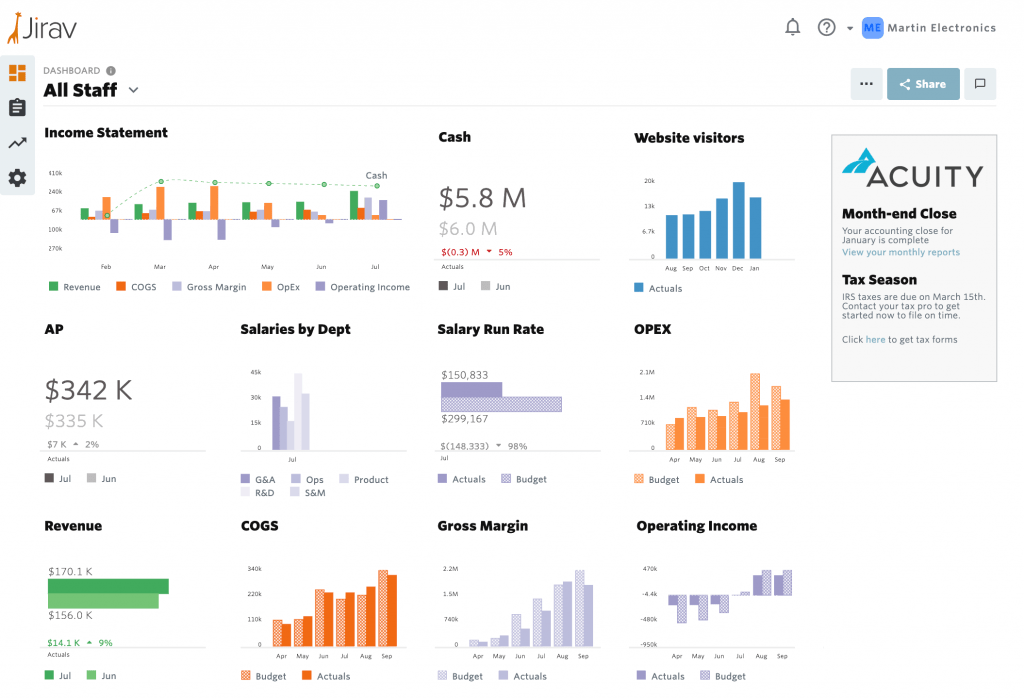Expand the All Staff dashboard dropdown

pos(133,90)
